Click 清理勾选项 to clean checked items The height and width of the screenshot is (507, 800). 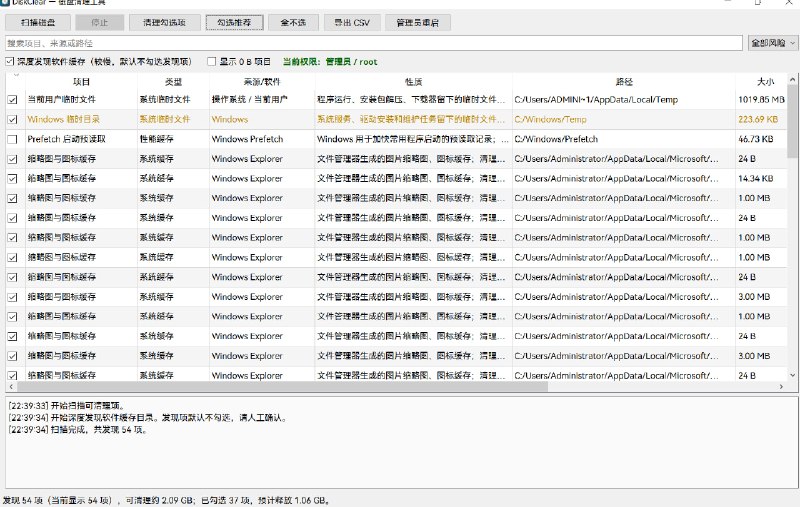click(x=164, y=22)
